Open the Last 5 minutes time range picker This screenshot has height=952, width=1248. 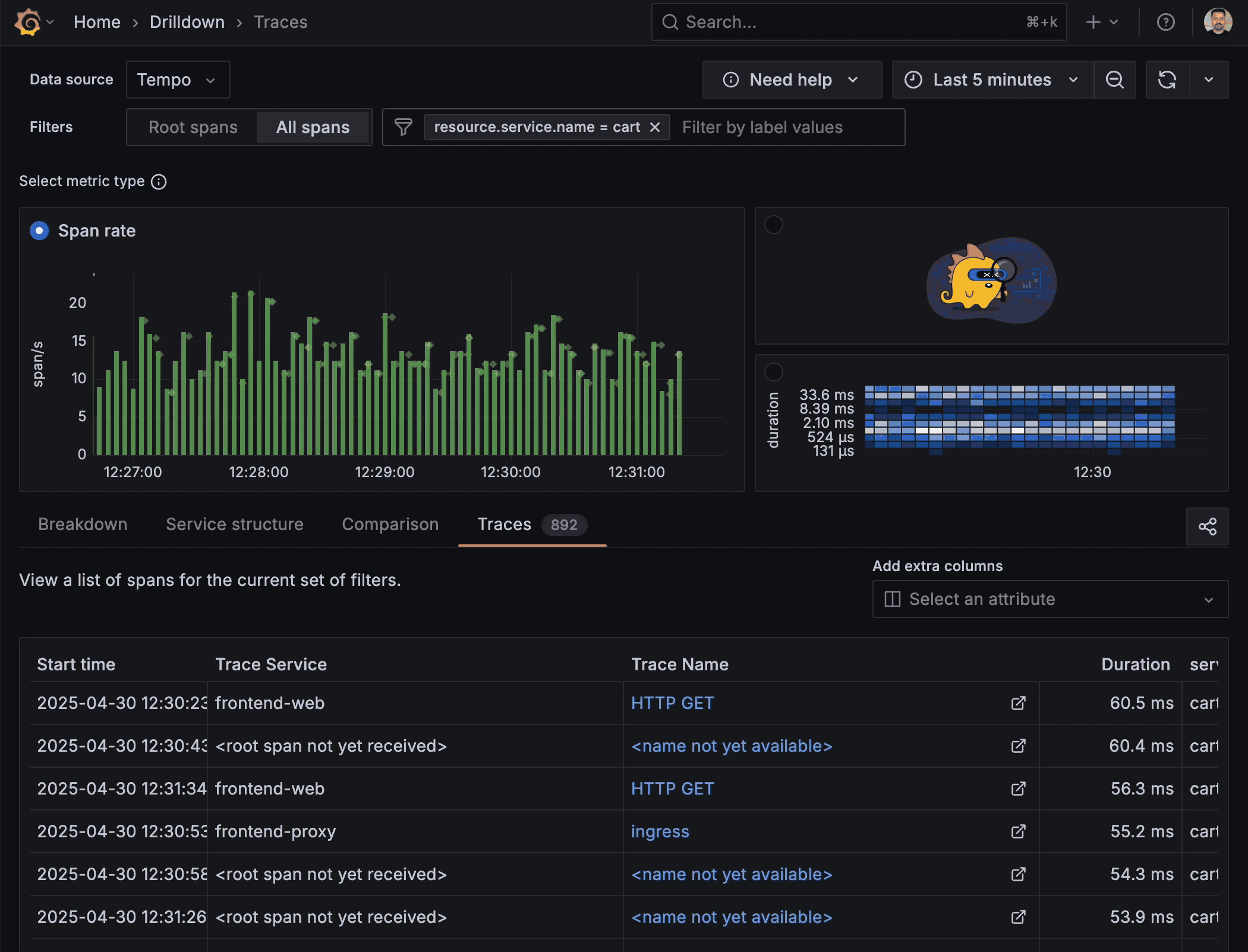tap(991, 80)
